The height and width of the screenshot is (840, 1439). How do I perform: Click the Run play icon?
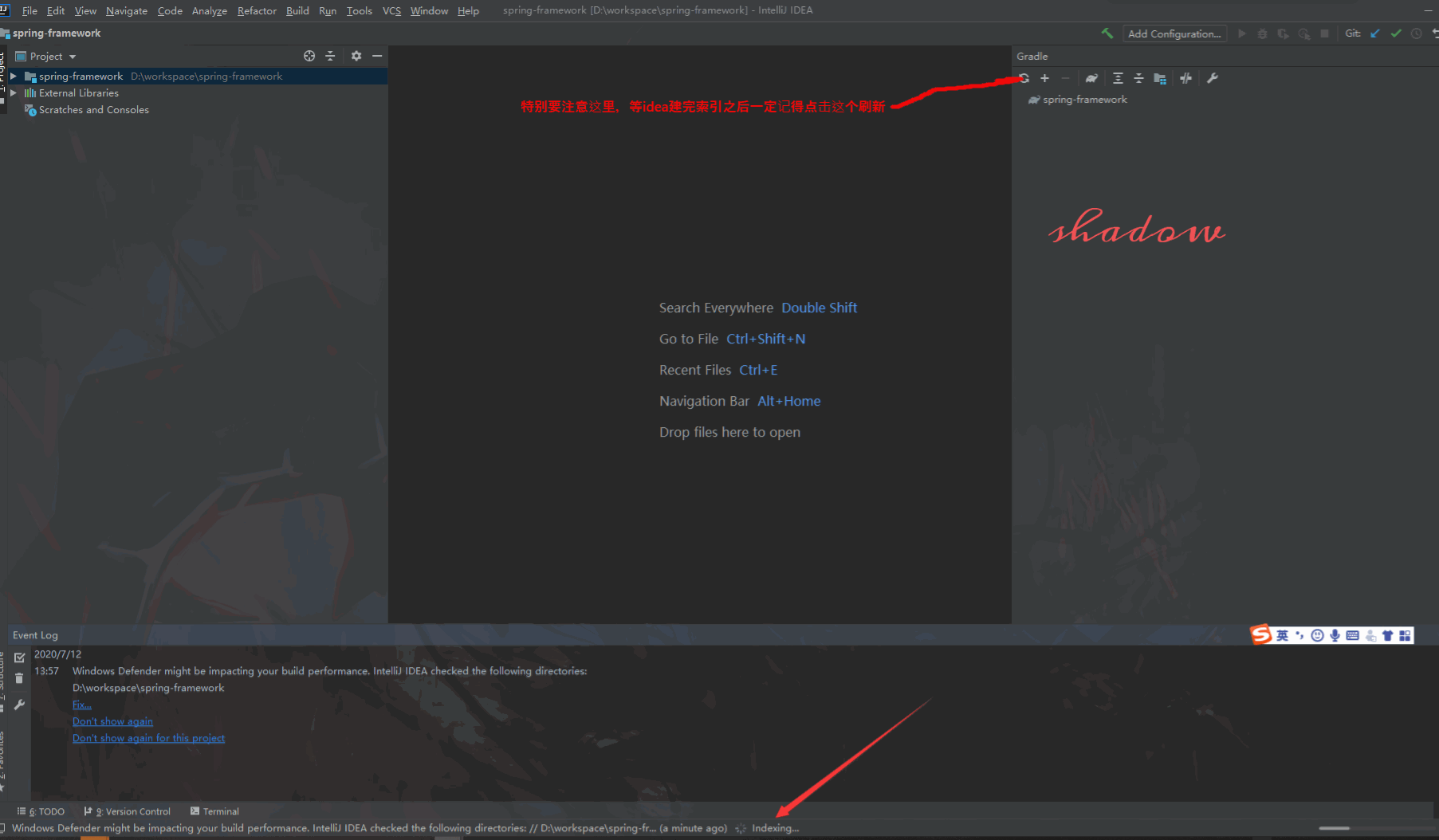point(1241,33)
